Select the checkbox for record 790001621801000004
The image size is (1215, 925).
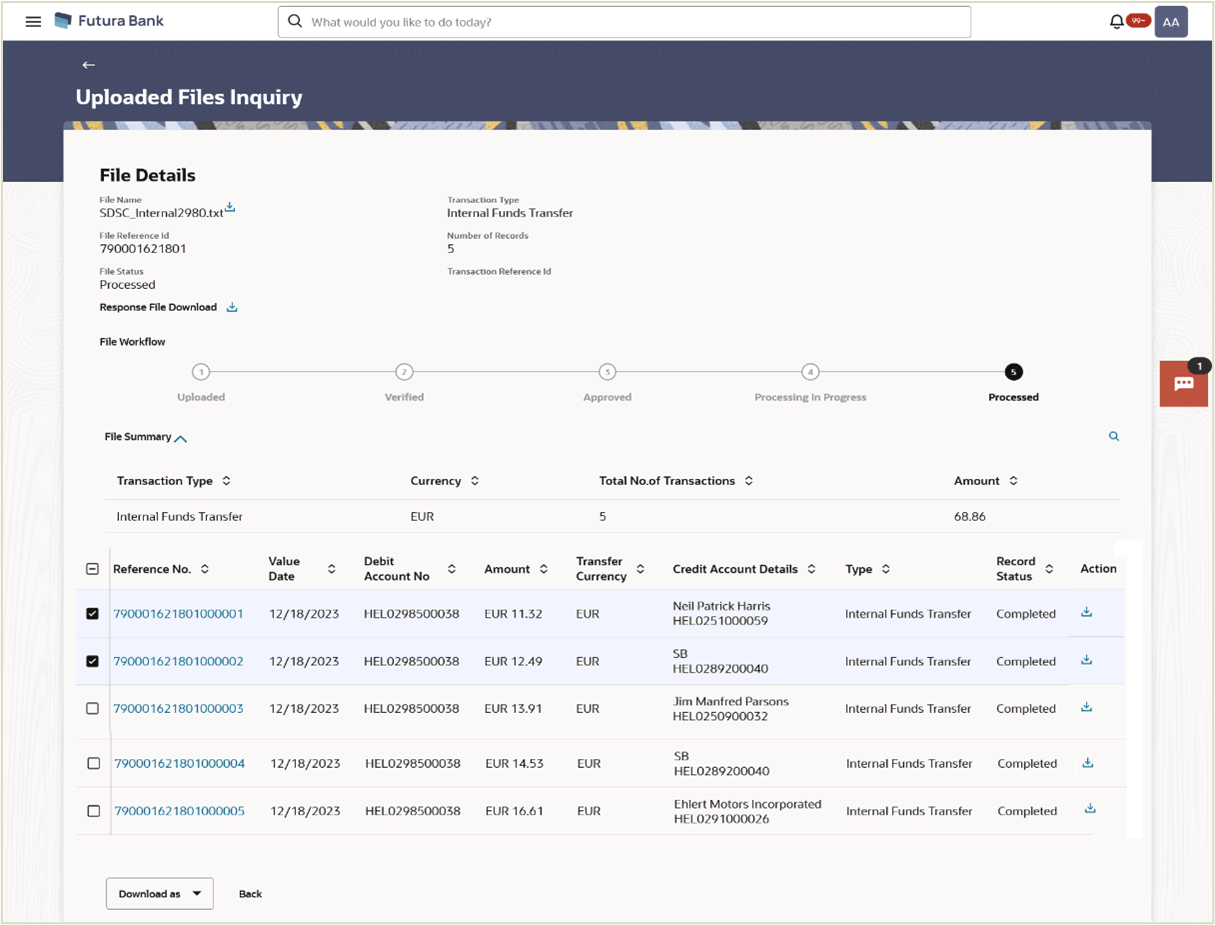tap(93, 763)
